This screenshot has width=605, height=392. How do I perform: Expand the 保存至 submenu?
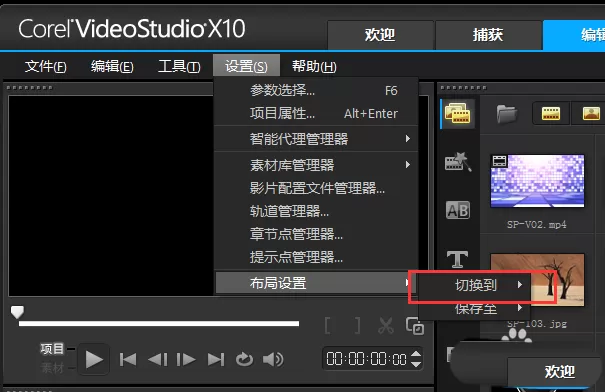click(x=475, y=308)
